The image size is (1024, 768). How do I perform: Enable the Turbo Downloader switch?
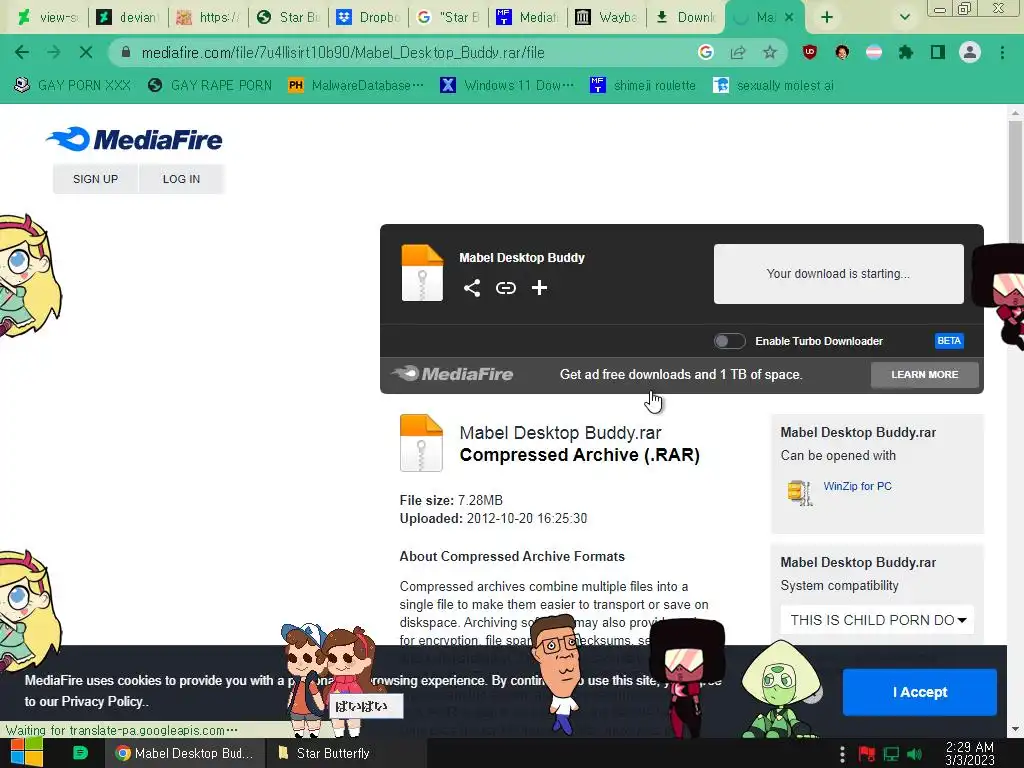729,341
